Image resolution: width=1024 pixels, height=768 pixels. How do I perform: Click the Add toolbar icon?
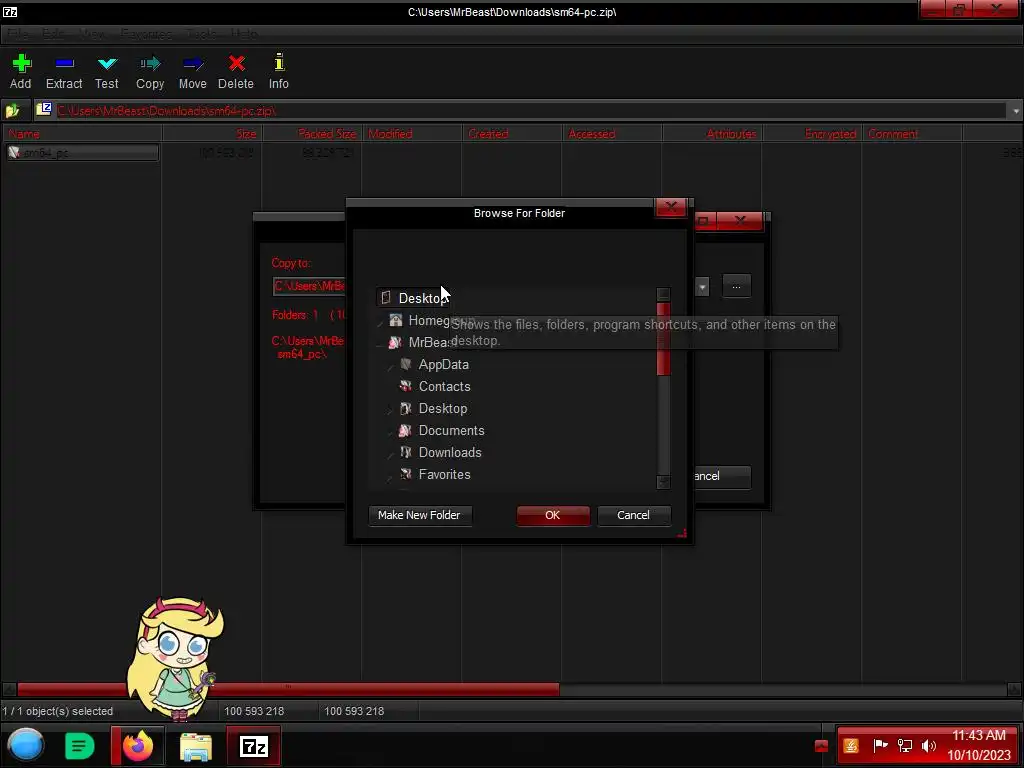[22, 63]
